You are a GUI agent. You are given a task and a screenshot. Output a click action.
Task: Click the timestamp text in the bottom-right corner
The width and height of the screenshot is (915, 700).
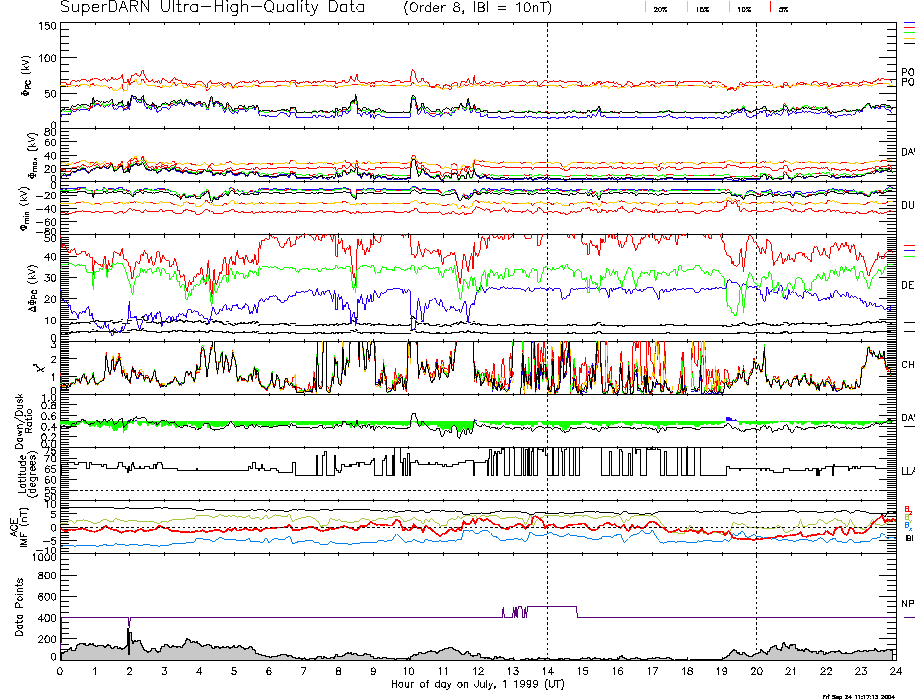866,695
